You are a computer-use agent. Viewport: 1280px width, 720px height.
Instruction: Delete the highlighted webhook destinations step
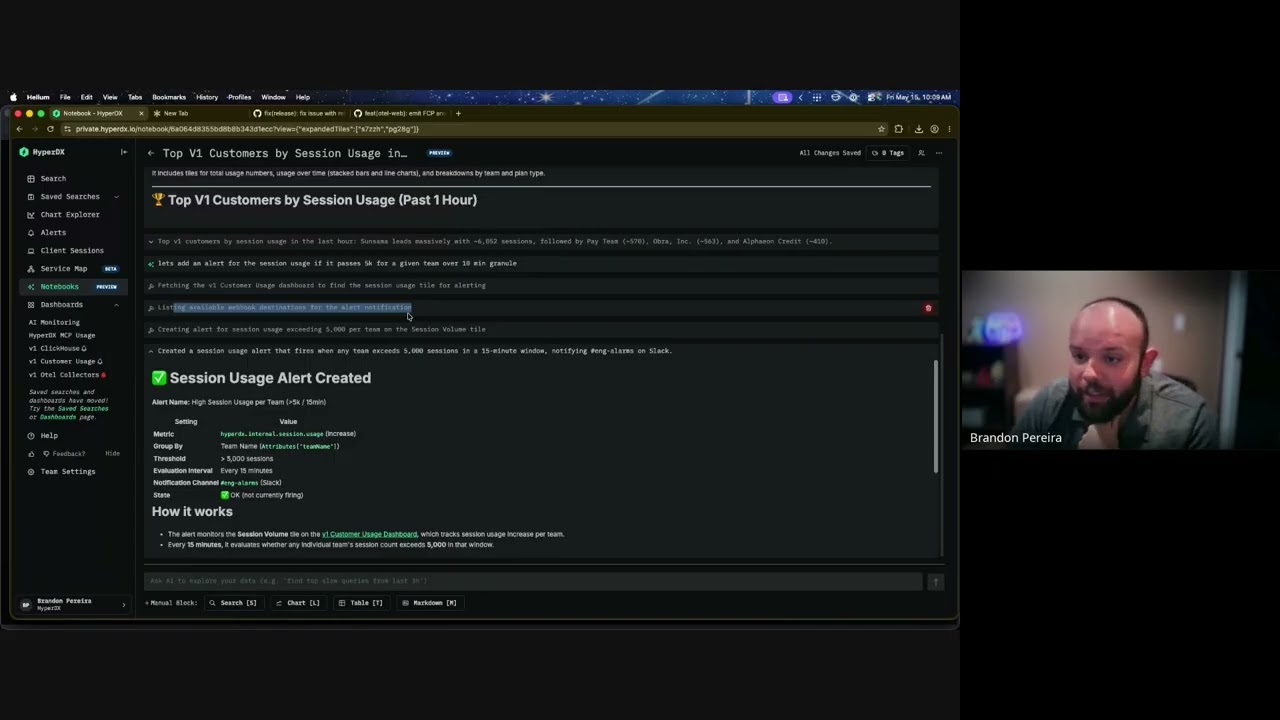pos(928,308)
